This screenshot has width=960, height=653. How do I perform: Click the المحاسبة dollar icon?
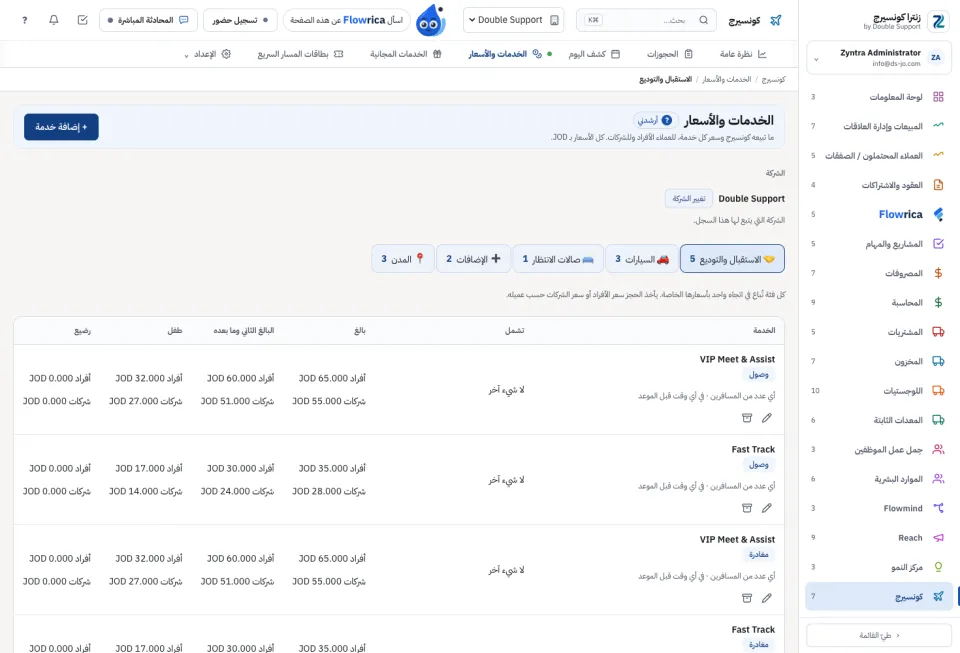pyautogui.click(x=938, y=302)
